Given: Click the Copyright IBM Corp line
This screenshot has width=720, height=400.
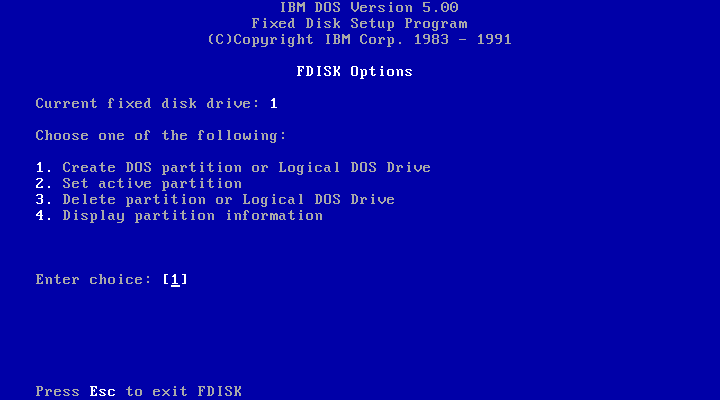Looking at the screenshot, I should tap(360, 40).
